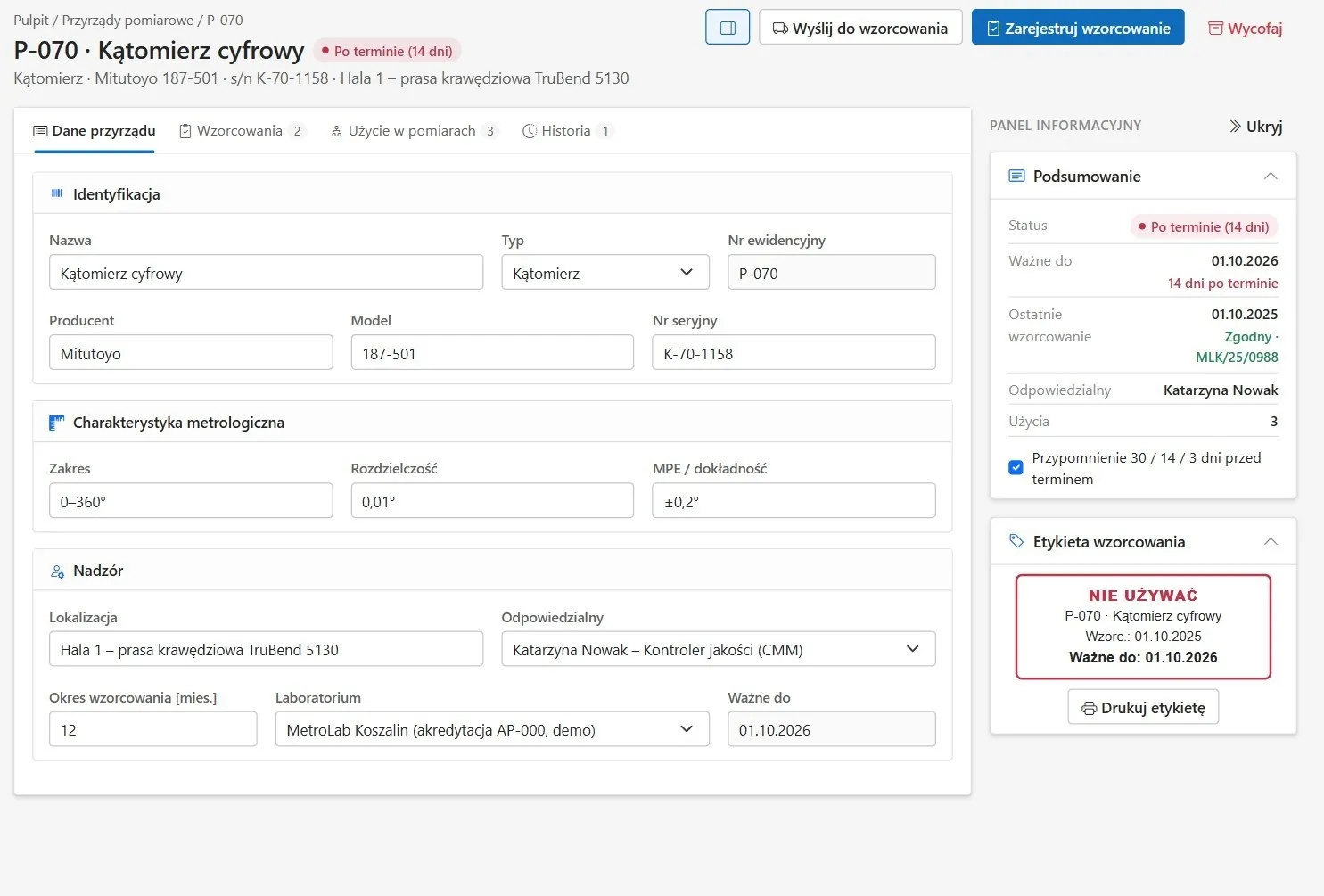
Task: Open the Historia tab
Action: click(x=568, y=131)
